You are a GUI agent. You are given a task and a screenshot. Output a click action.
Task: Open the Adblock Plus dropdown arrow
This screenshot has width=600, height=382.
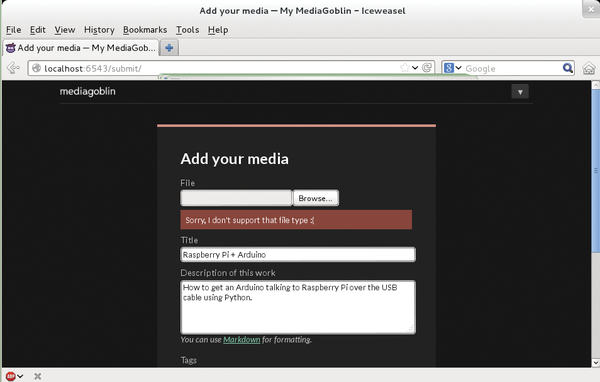click(20, 376)
